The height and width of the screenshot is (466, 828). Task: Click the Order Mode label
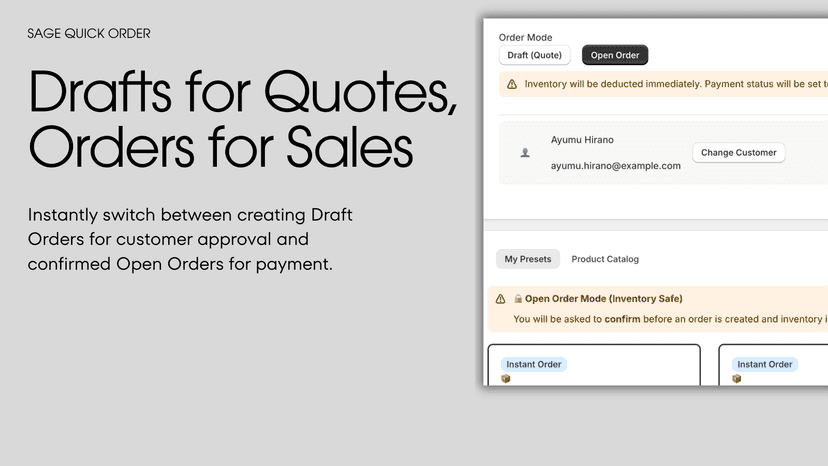[x=525, y=38]
